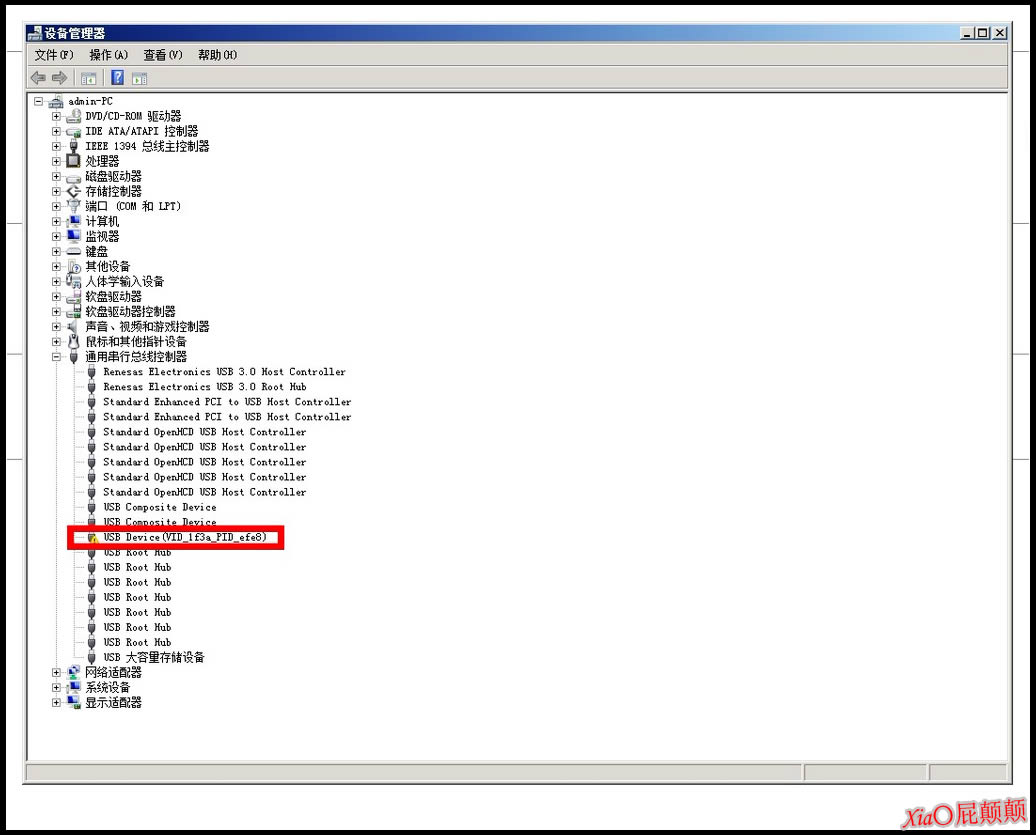Click the DVD/CD-ROM 驱动器 disc icon
This screenshot has height=835, width=1036.
(x=73, y=116)
